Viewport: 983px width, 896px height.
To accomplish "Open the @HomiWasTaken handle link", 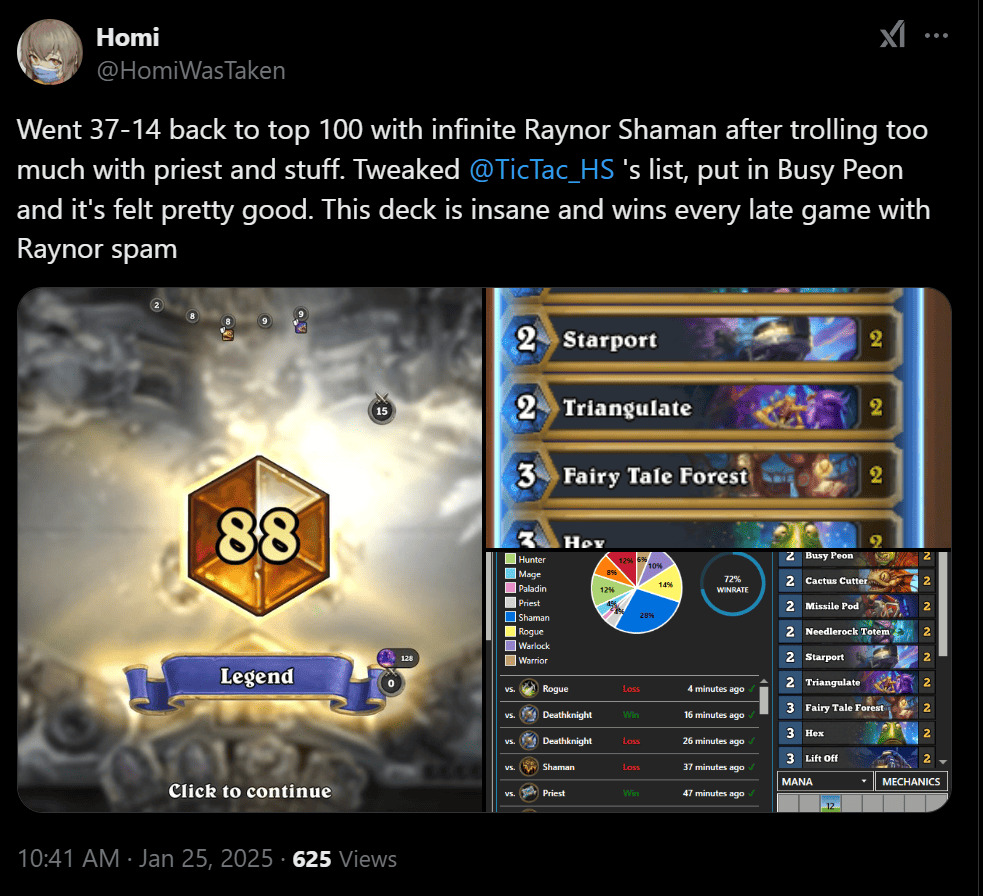I will [191, 71].
